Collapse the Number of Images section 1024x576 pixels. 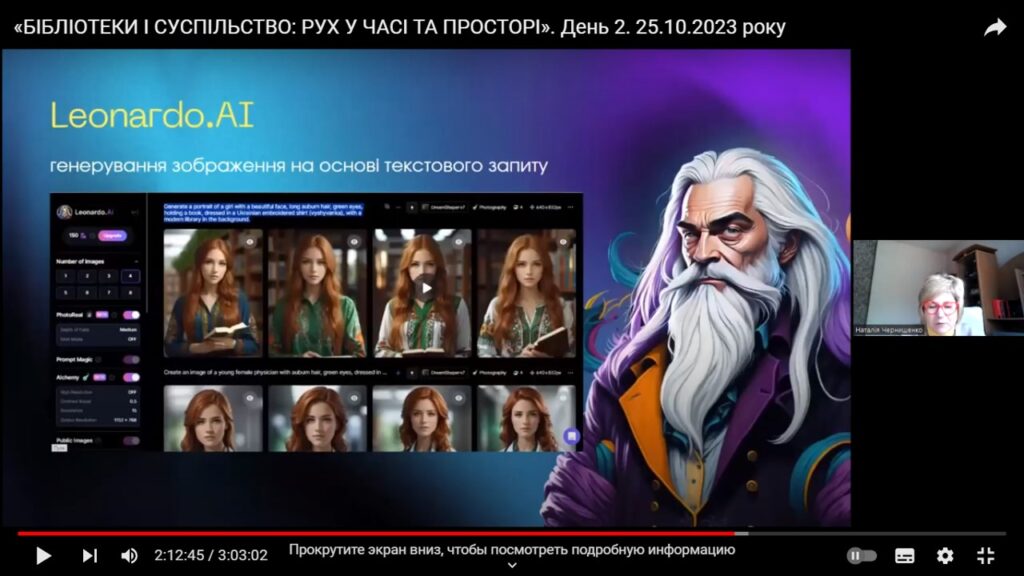click(x=136, y=261)
